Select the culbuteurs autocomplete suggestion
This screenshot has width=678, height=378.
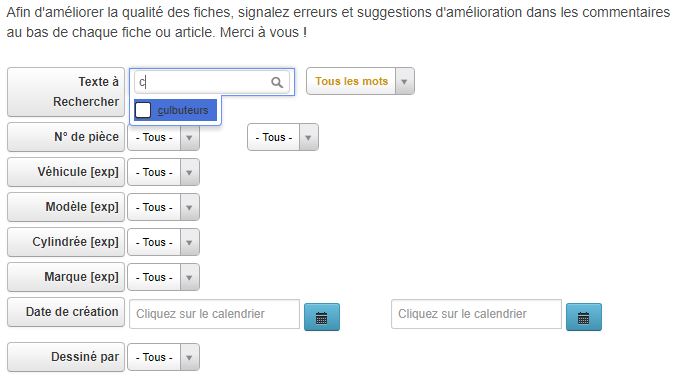[x=176, y=110]
